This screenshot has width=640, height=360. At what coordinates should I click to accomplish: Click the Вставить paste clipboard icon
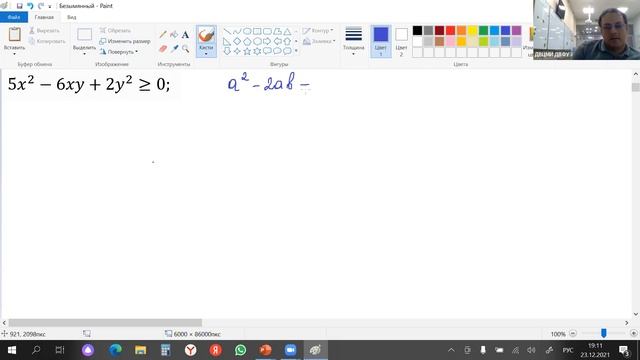[x=14, y=35]
